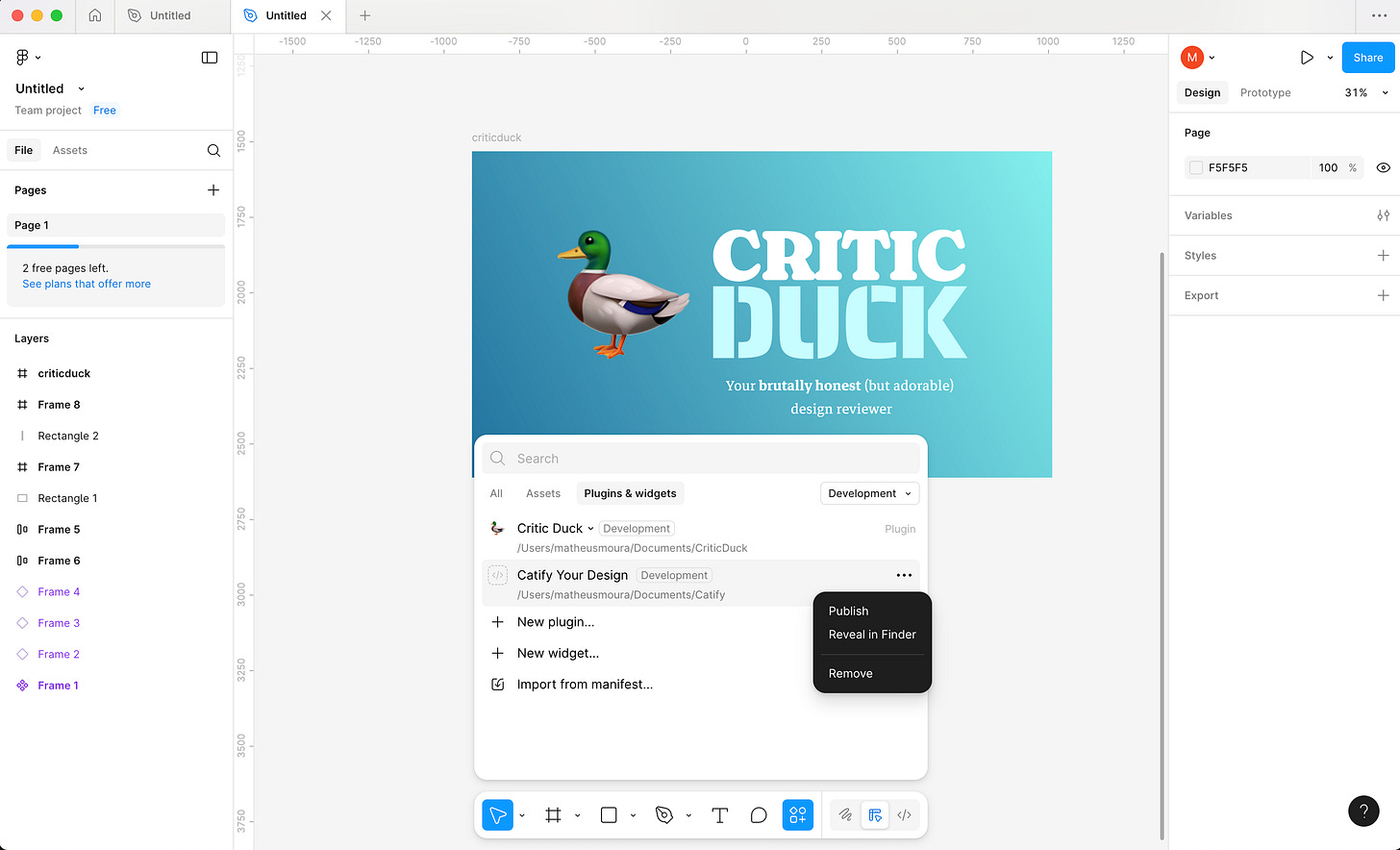The image size is (1400, 850).
Task: Select Publish in context menu
Action: click(848, 611)
